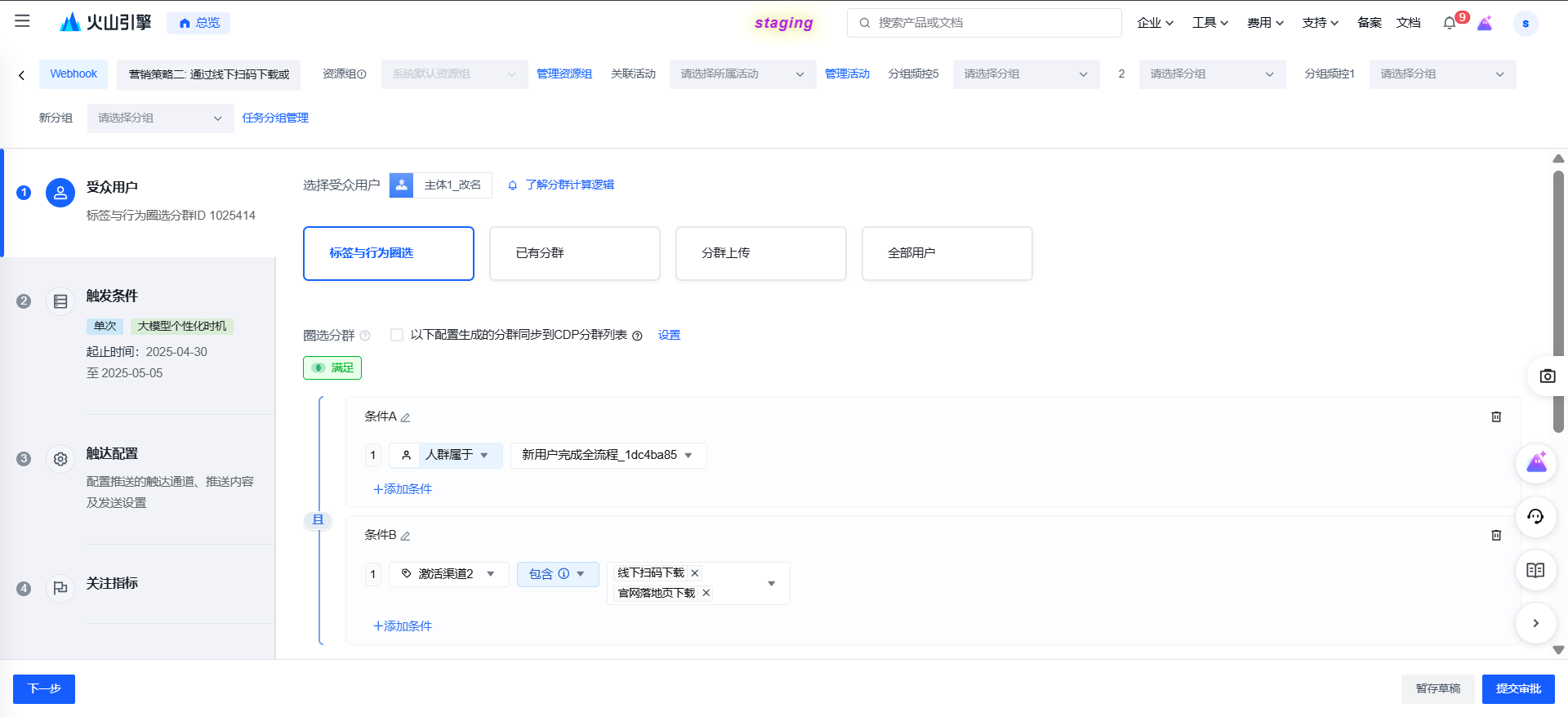
Task: Click the screenshot camera floating icon
Action: (x=1547, y=376)
